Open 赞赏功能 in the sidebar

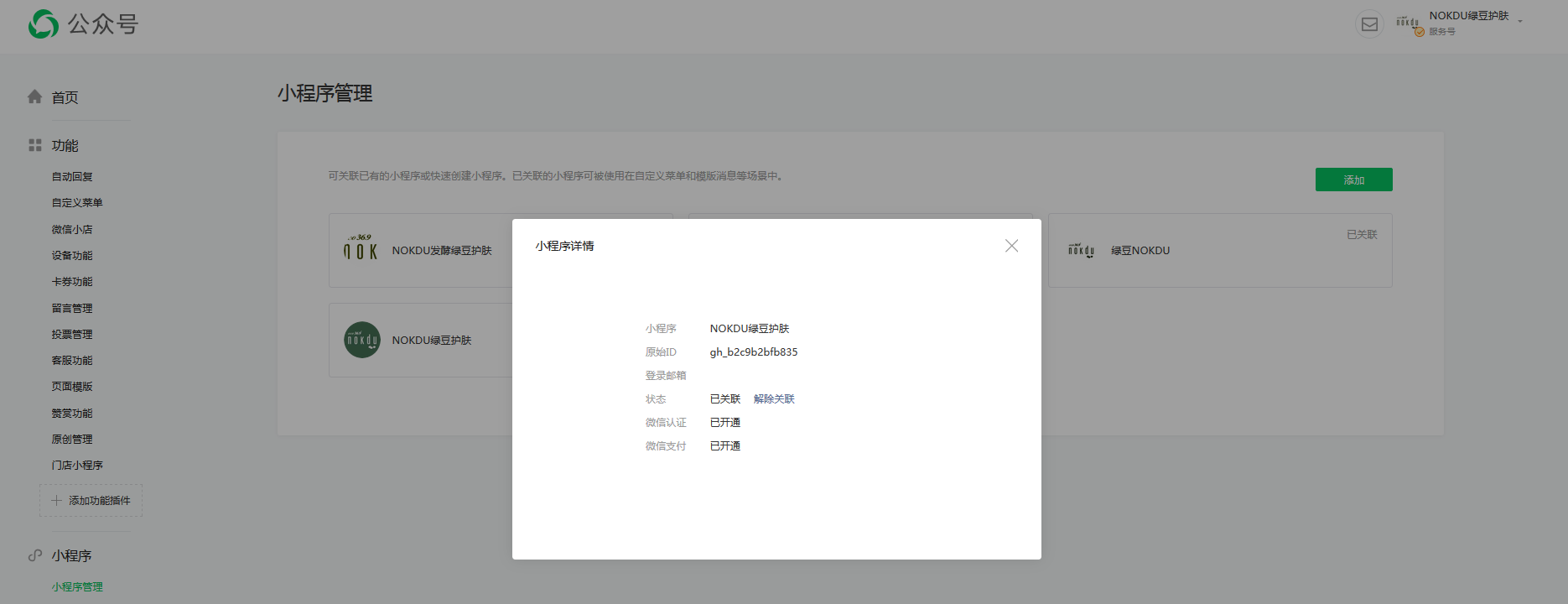click(x=72, y=413)
